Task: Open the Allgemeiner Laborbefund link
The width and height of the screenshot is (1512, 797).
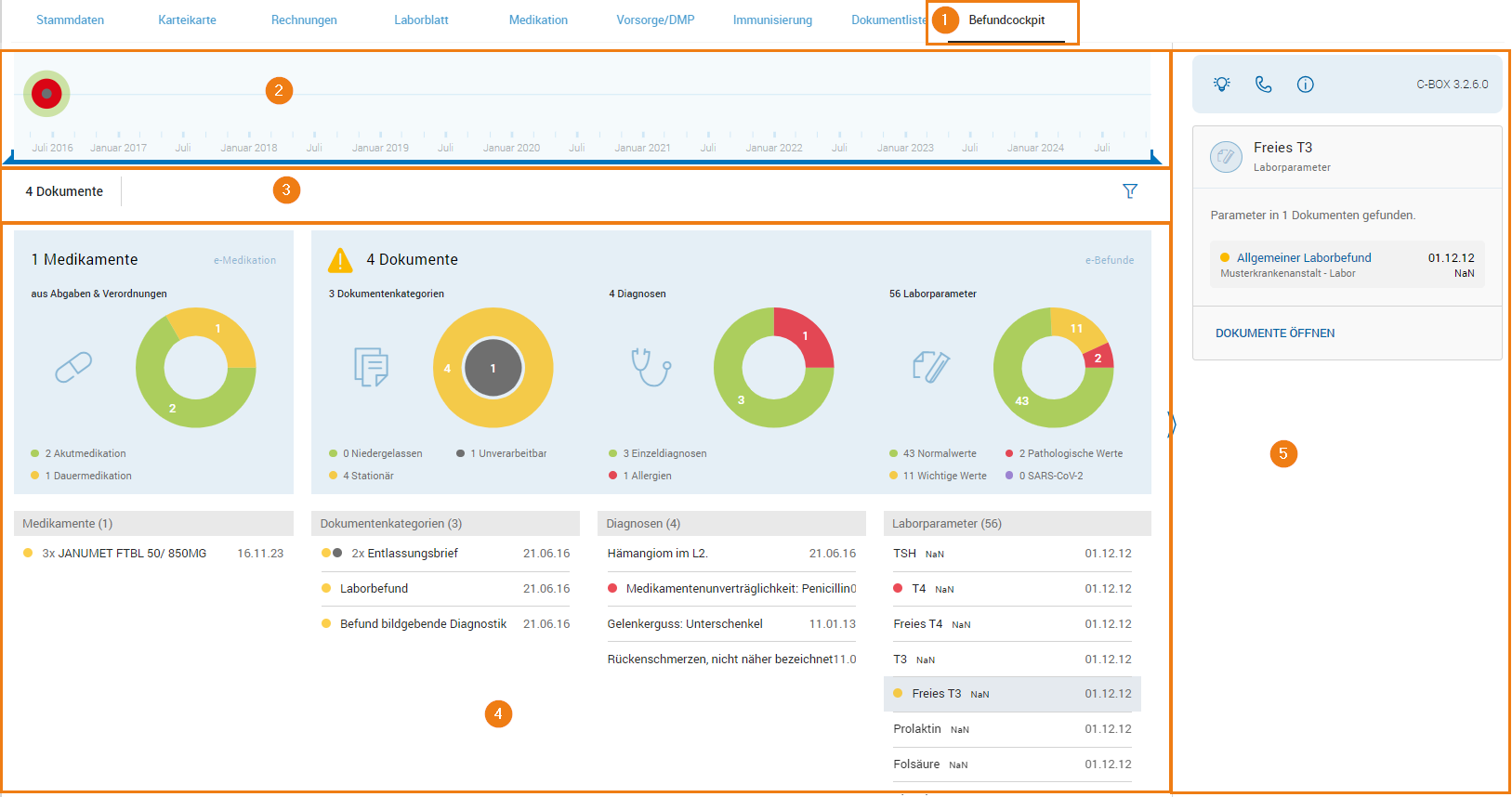Action: 1304,257
